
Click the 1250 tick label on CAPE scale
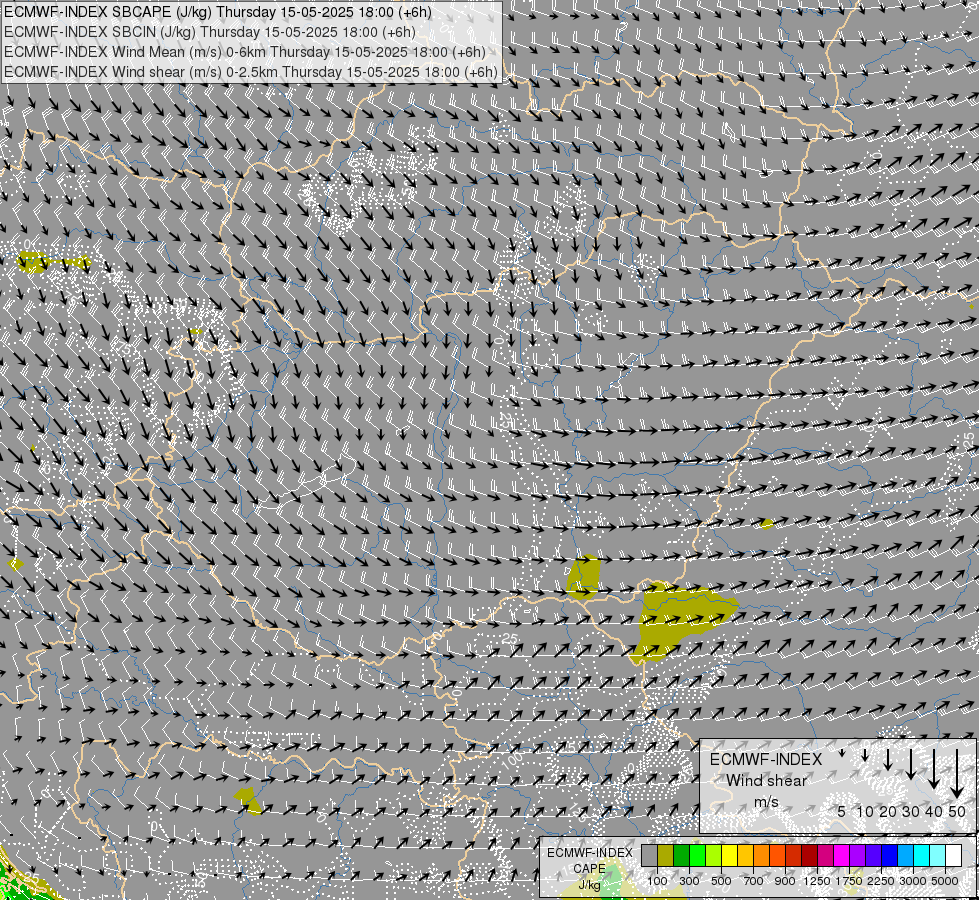click(817, 881)
